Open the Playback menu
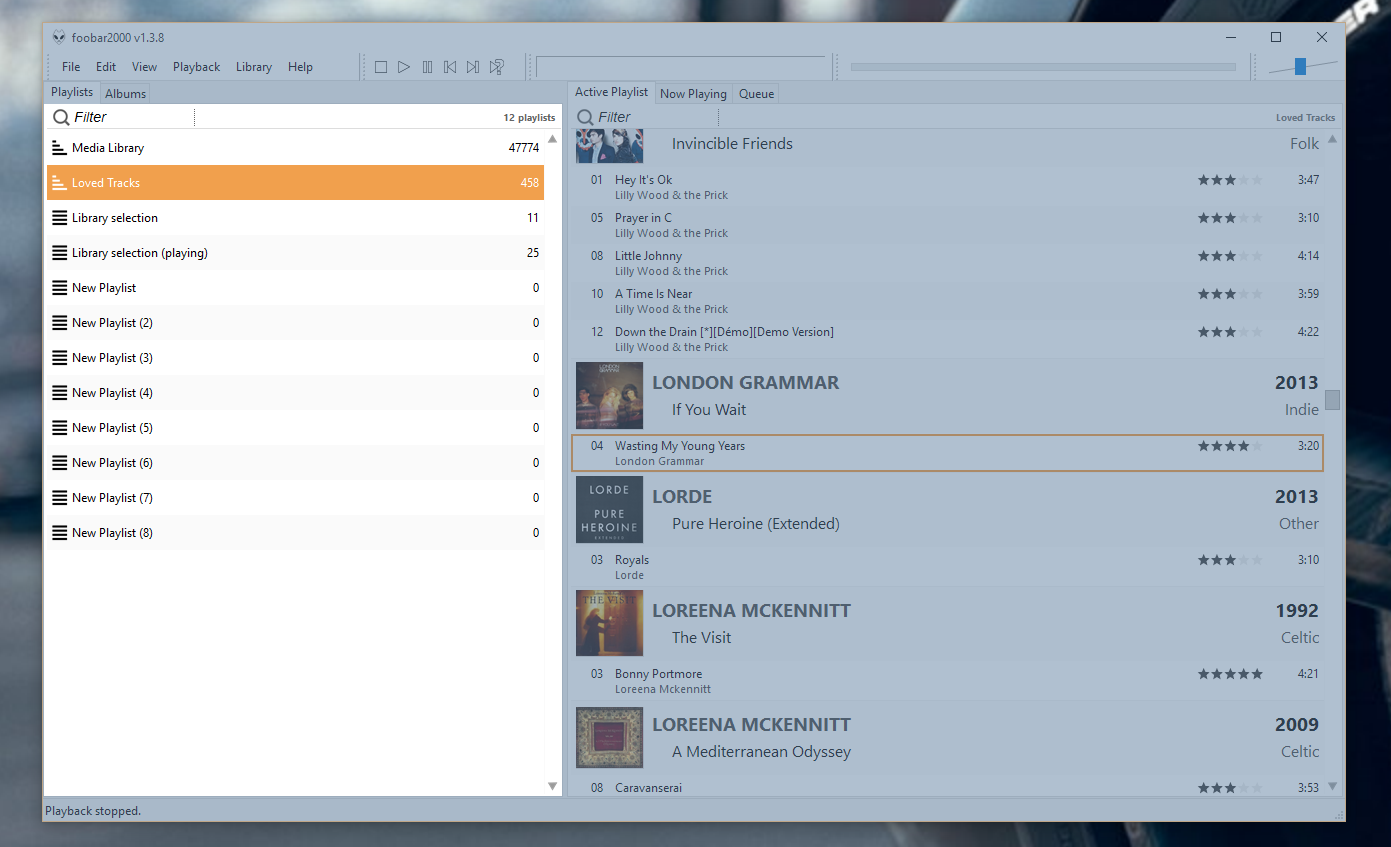The image size is (1391, 847). (x=196, y=67)
